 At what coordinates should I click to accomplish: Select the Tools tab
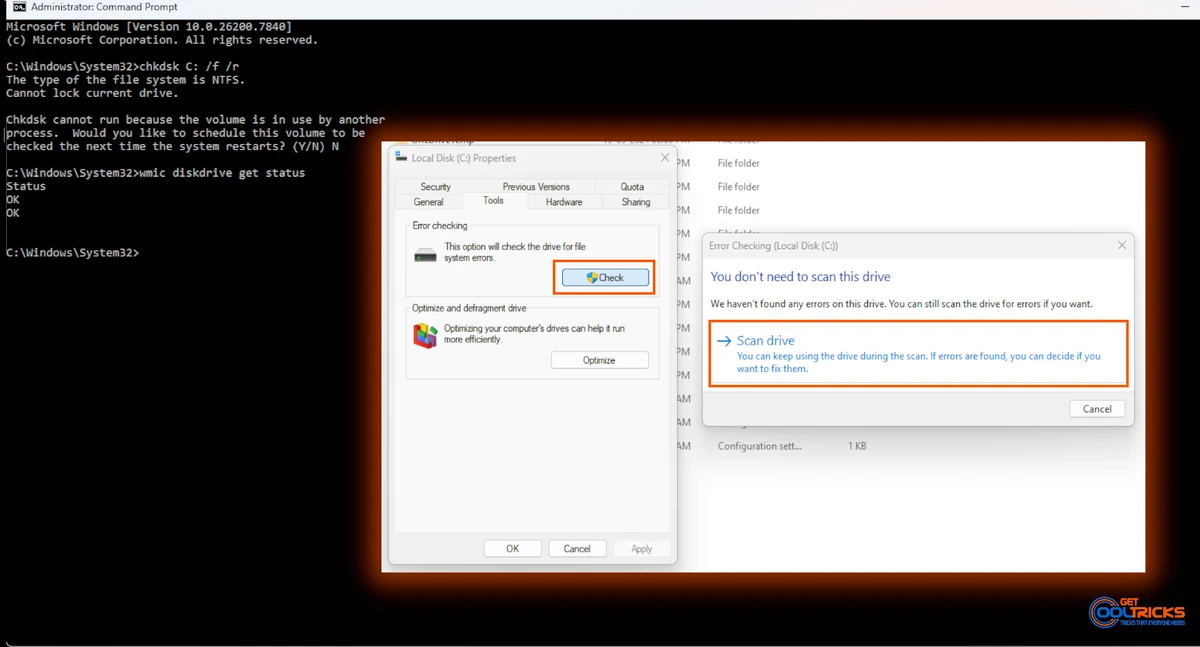493,201
